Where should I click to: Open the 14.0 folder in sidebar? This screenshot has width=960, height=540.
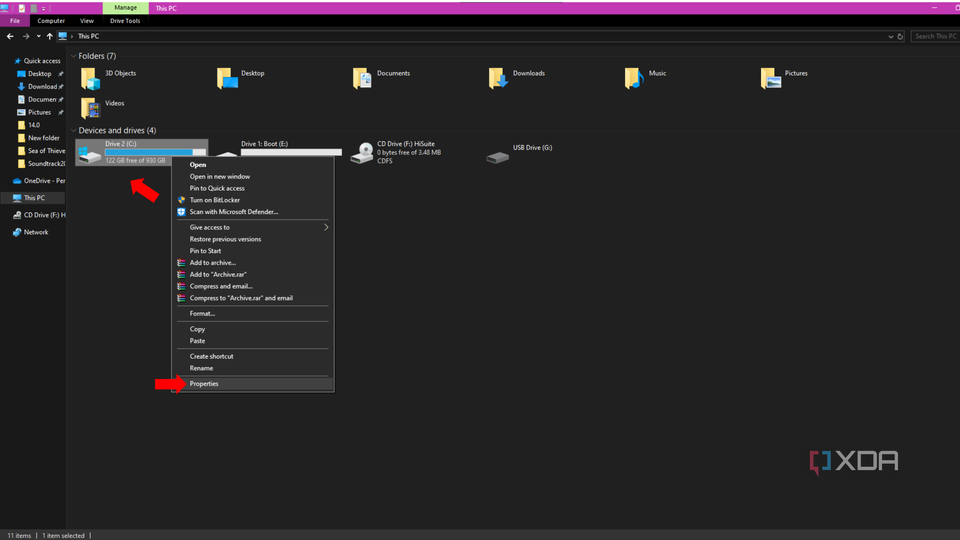pos(29,125)
